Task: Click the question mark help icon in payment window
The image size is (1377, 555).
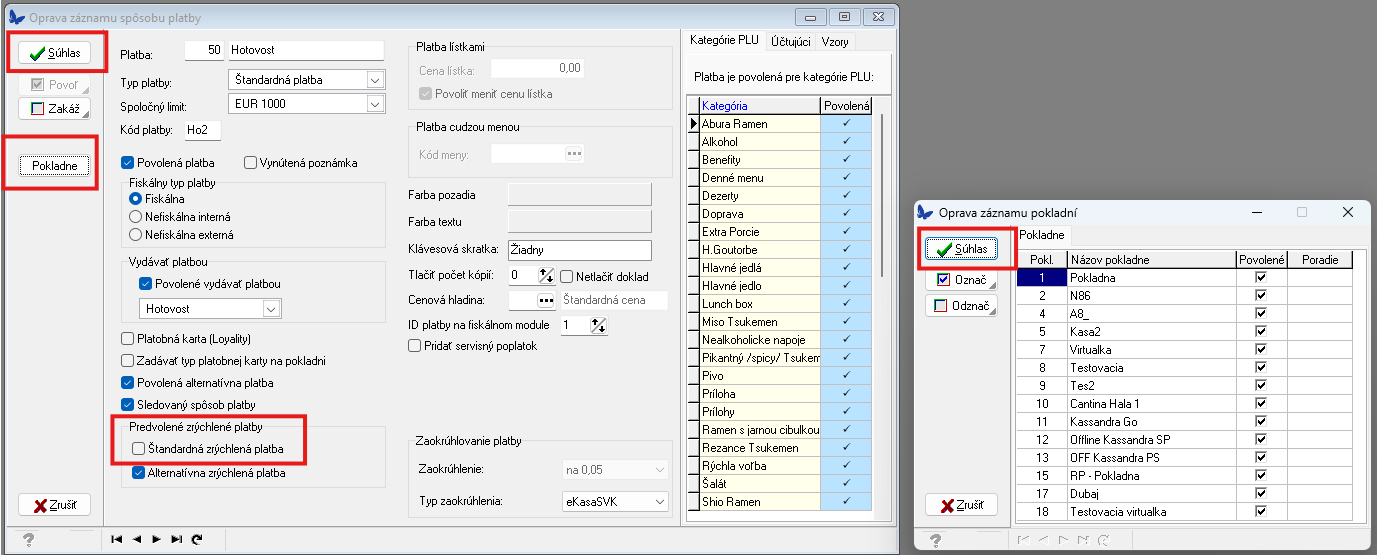Action: 28,540
